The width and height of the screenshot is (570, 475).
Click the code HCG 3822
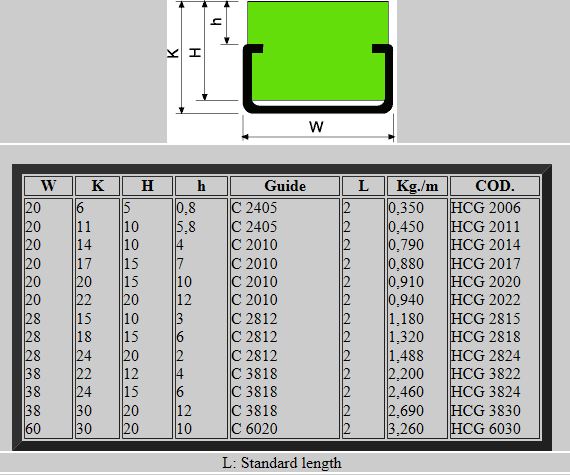click(x=486, y=374)
